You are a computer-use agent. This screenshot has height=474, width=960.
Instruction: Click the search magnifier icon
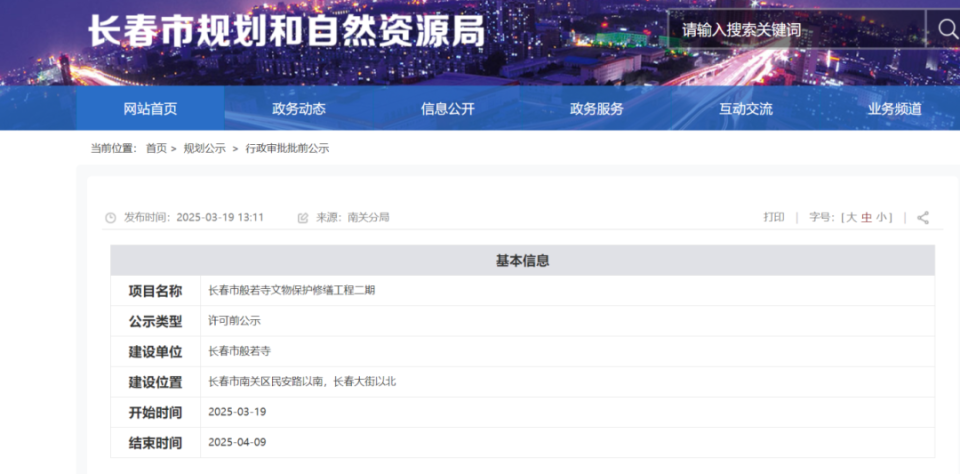click(x=948, y=28)
